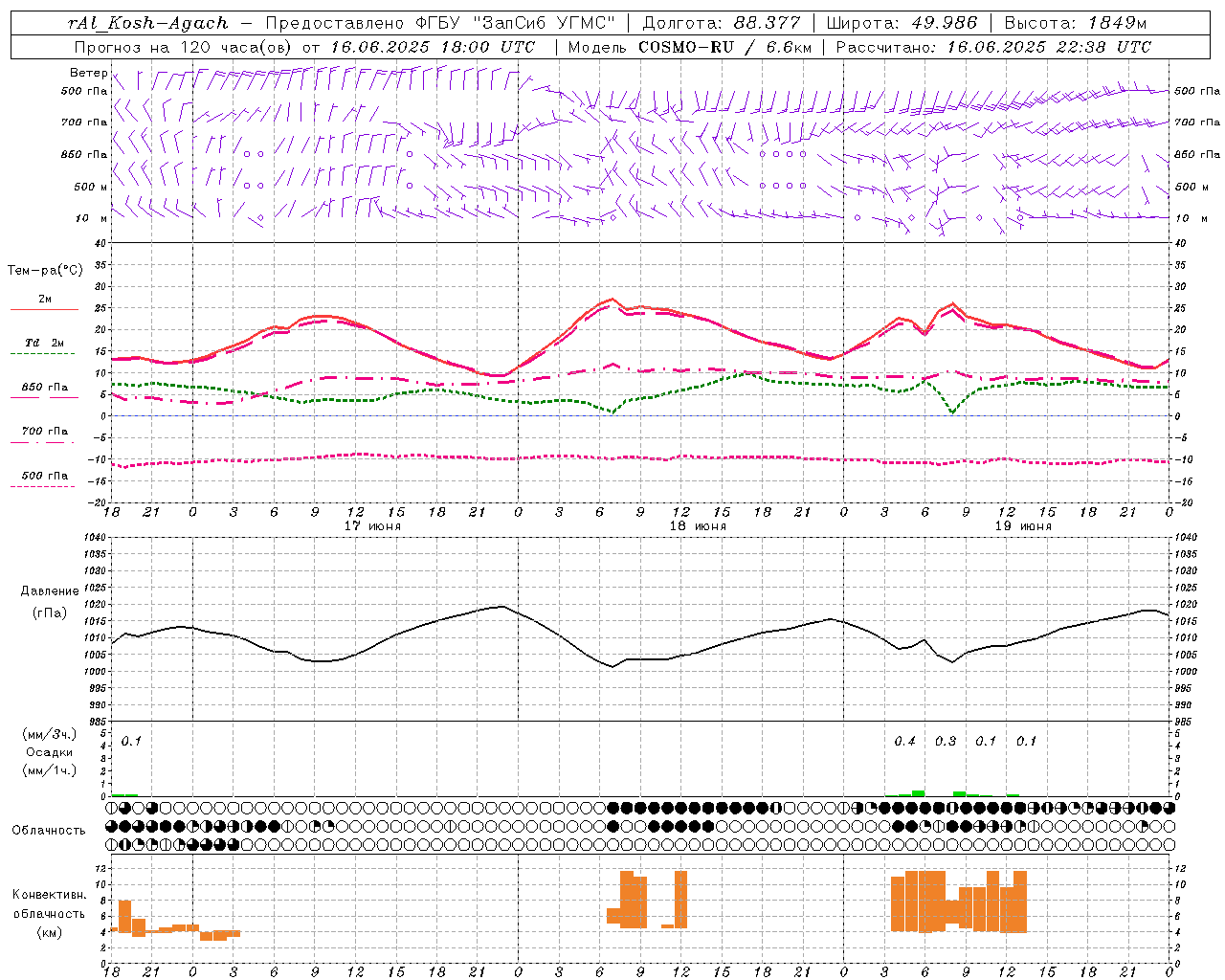The width and height of the screenshot is (1225, 980).
Task: Click the (гПа) pressure unit label
Action: point(50,613)
